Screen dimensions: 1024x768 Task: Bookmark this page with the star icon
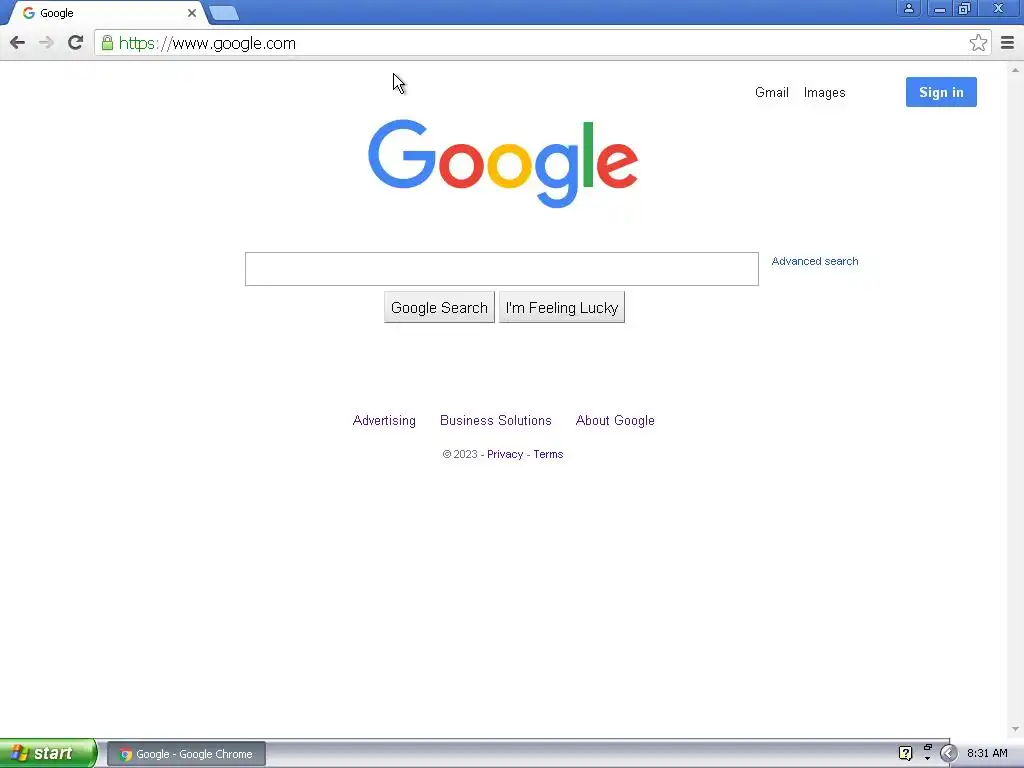coord(978,43)
